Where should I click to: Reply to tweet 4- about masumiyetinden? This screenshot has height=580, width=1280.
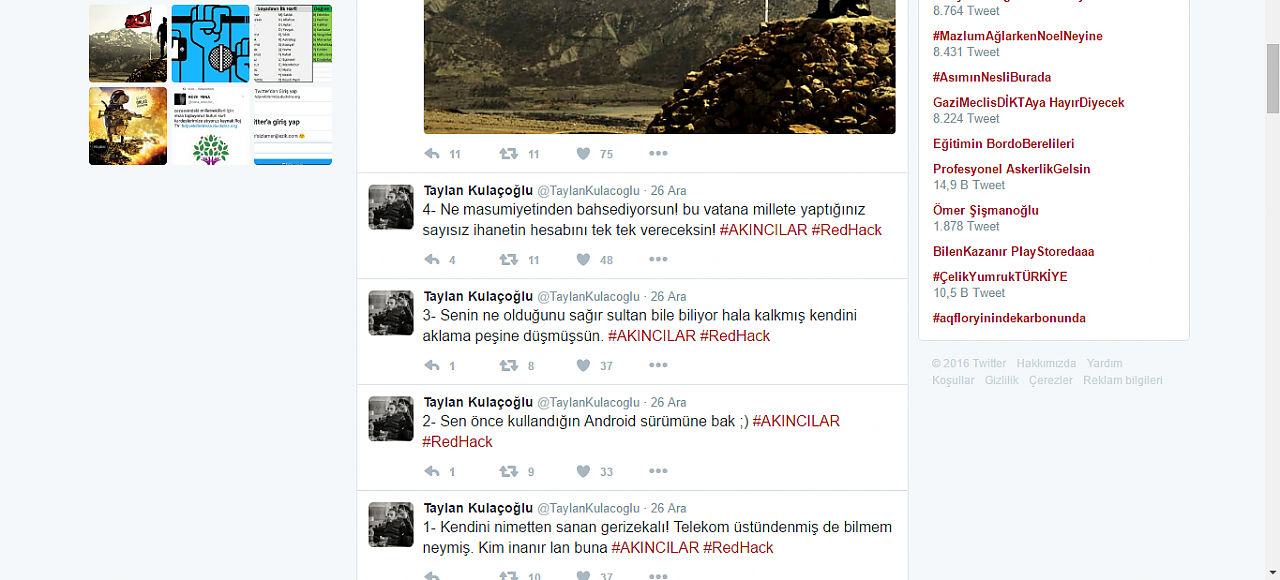[x=432, y=260]
